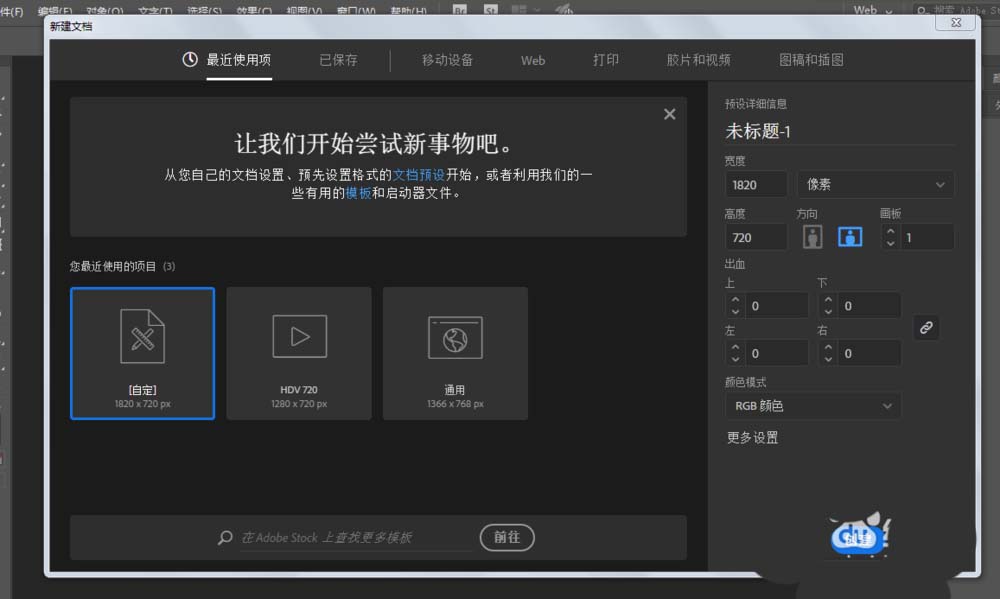1000x599 pixels.
Task: Increase the 右 right bleed value
Action: point(828,348)
